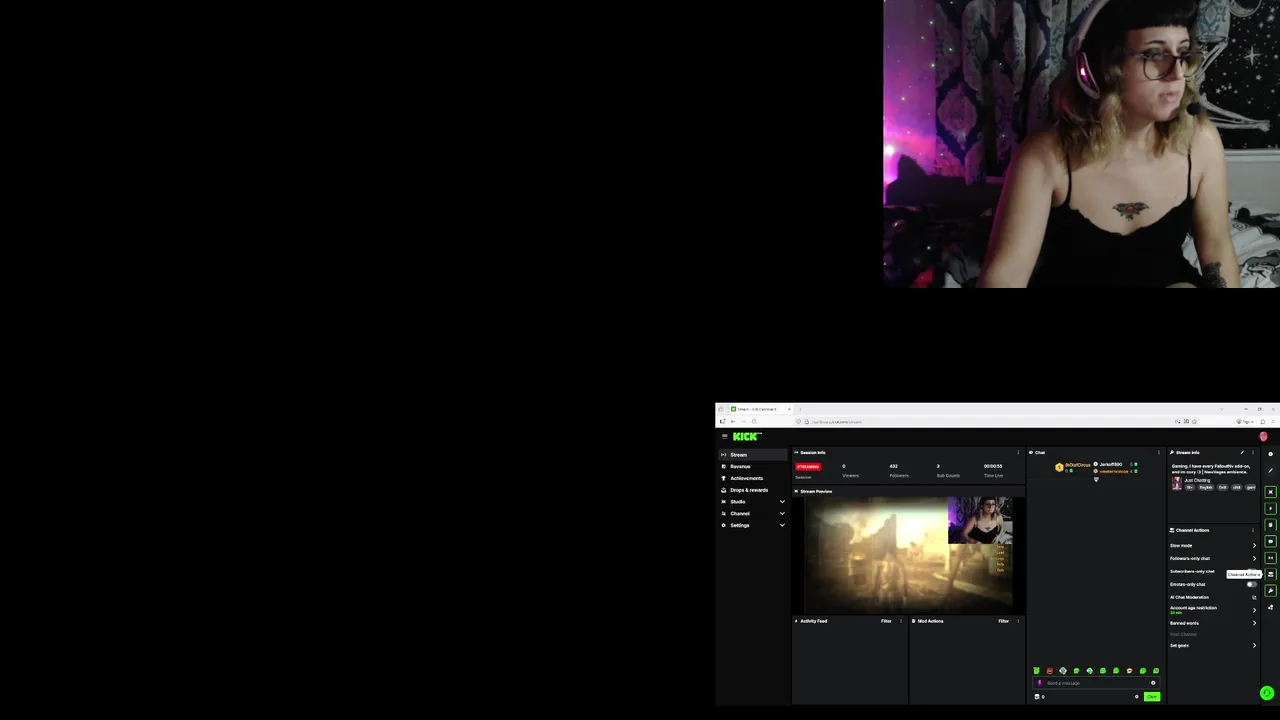1280x720 pixels.
Task: Click the stream category thumbnail image
Action: (x=1177, y=483)
